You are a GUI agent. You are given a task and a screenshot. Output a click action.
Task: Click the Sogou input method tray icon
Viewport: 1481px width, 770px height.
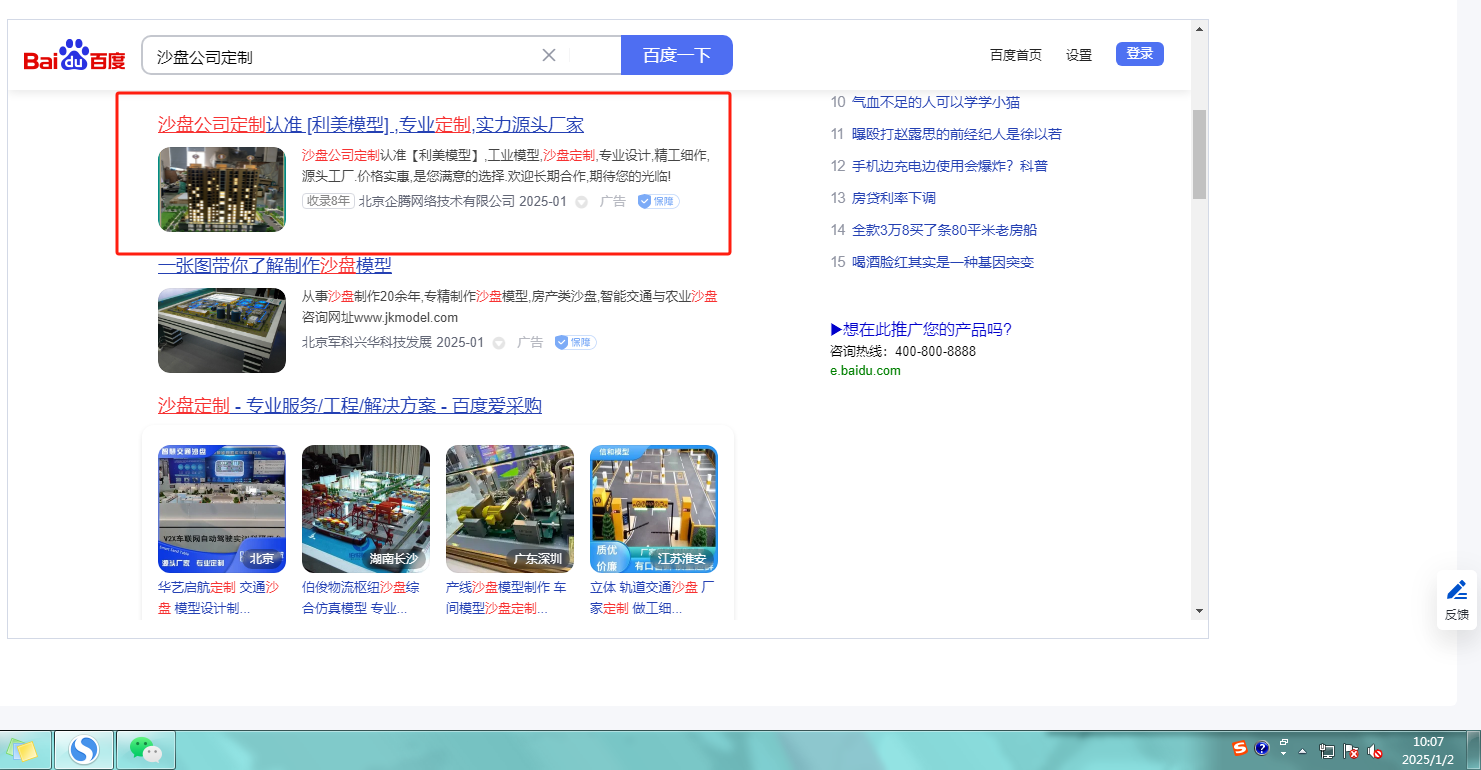[1240, 748]
